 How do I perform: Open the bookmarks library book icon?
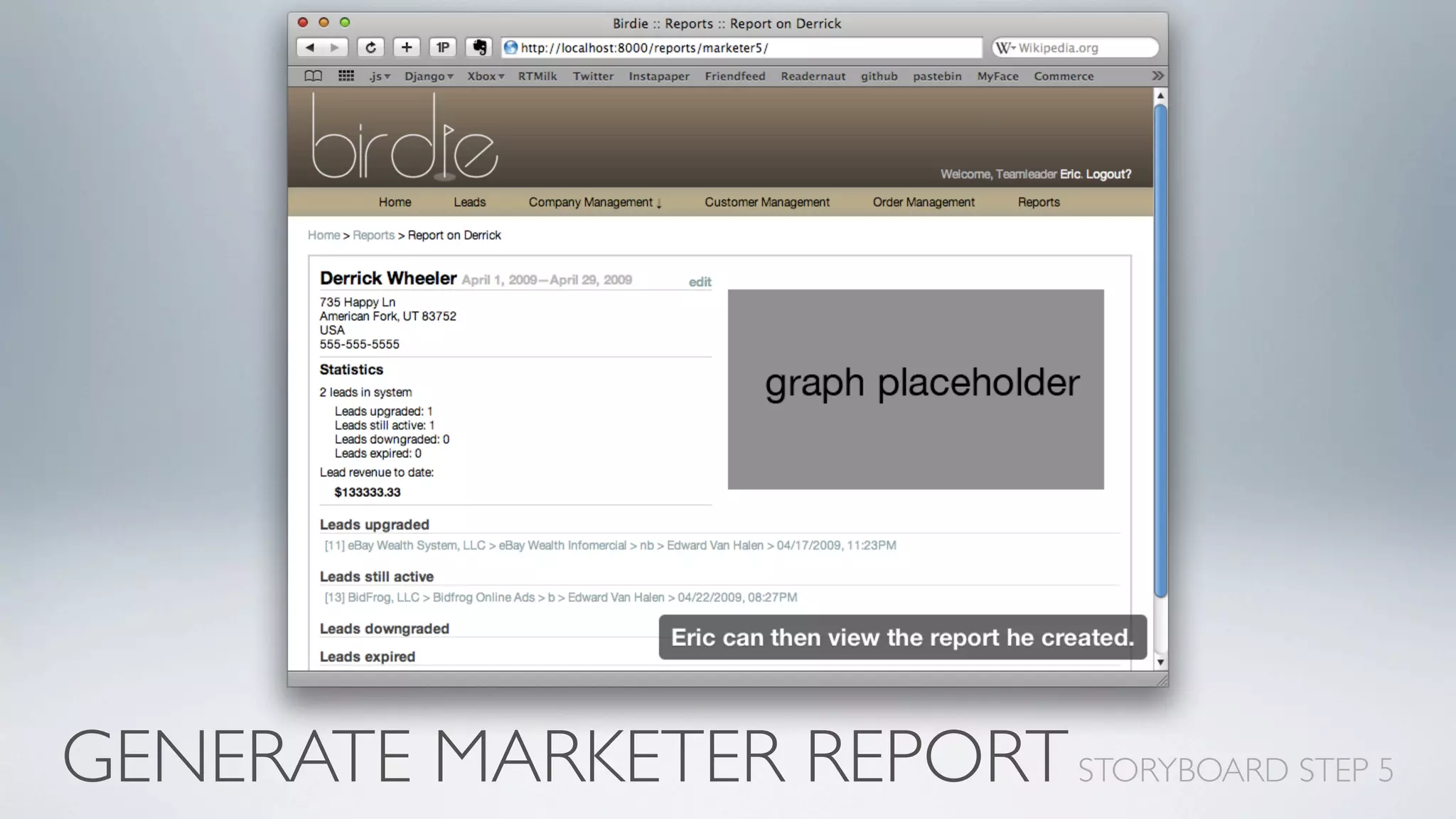pos(313,76)
